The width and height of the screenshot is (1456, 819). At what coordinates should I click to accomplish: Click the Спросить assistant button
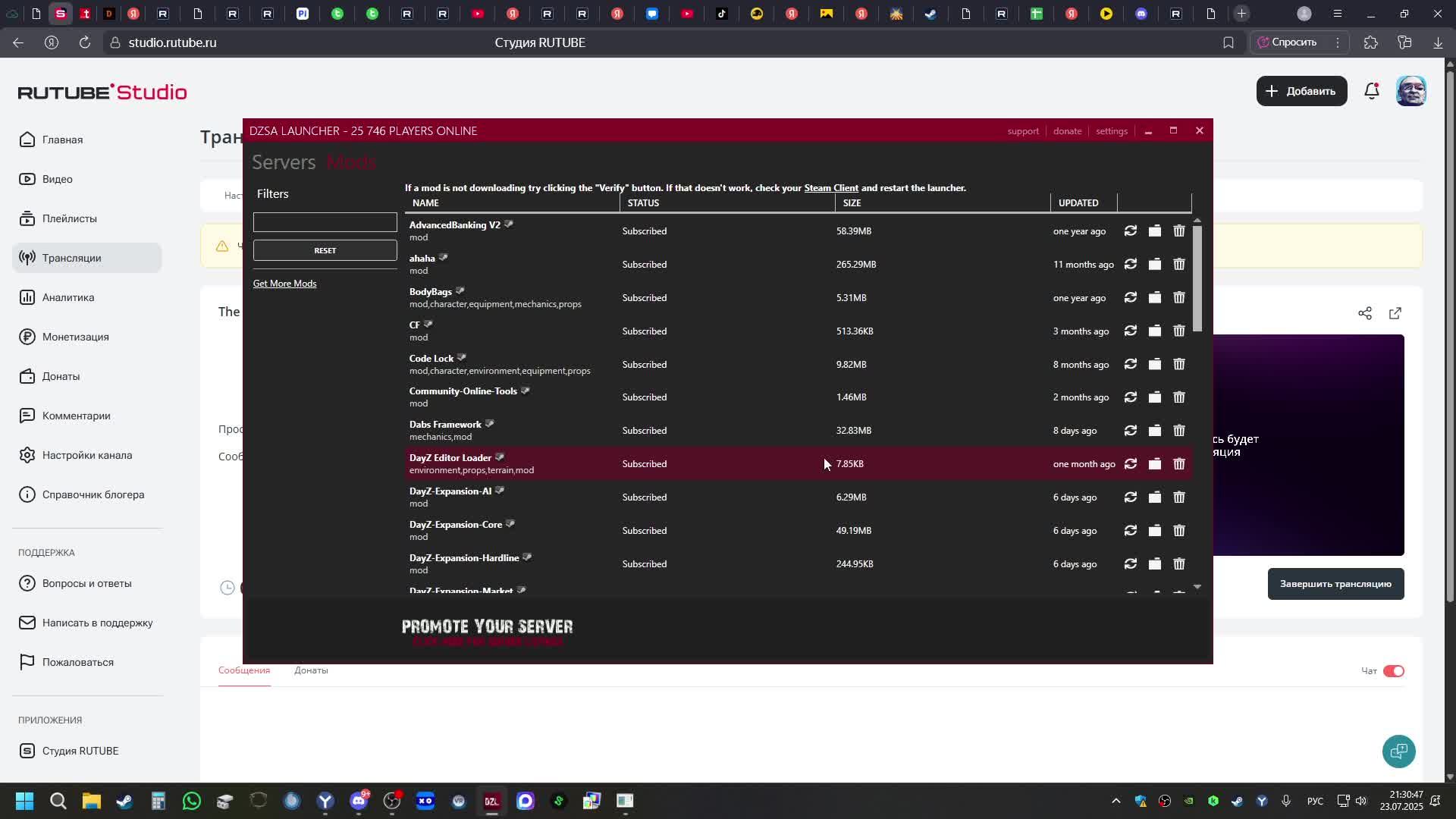tap(1288, 42)
